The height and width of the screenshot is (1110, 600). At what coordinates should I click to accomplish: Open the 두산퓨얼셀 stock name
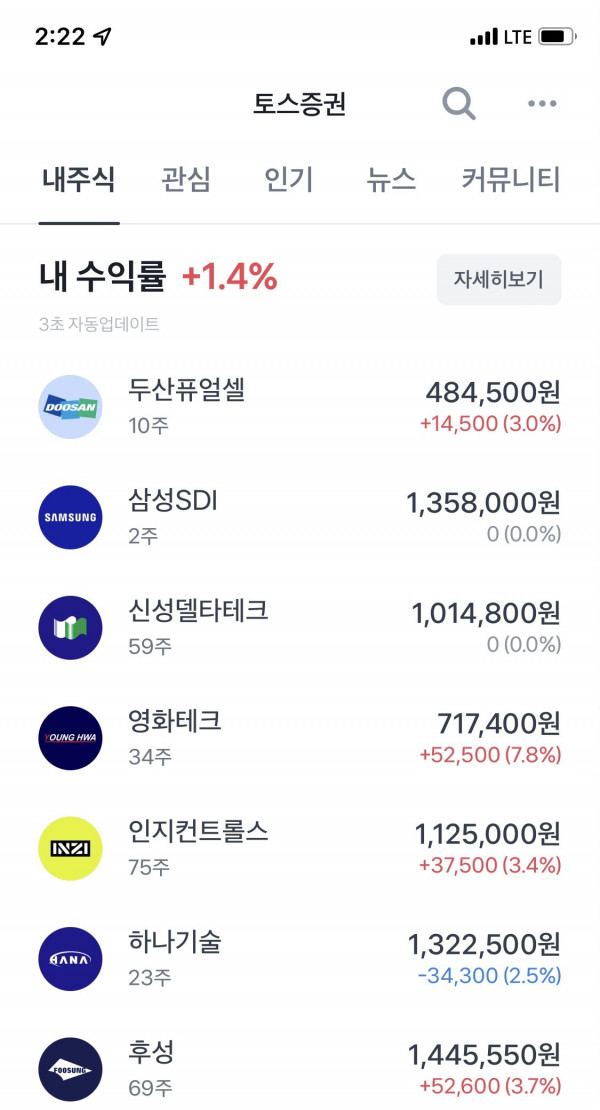[187, 389]
